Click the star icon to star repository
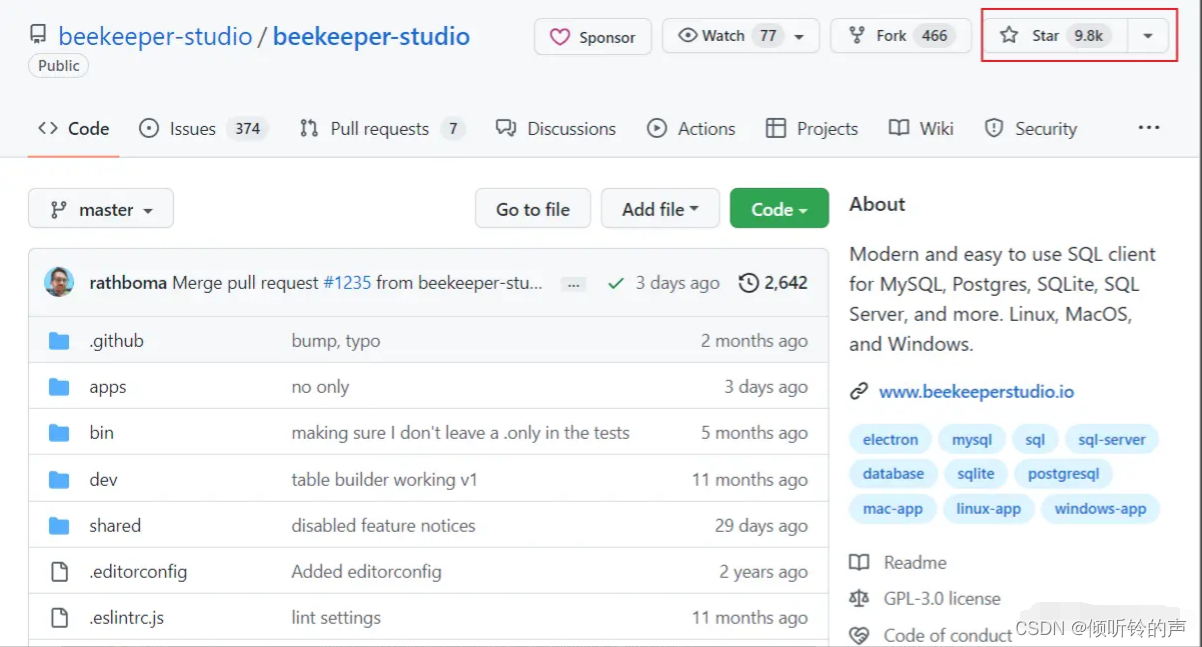This screenshot has width=1202, height=647. 1009,35
